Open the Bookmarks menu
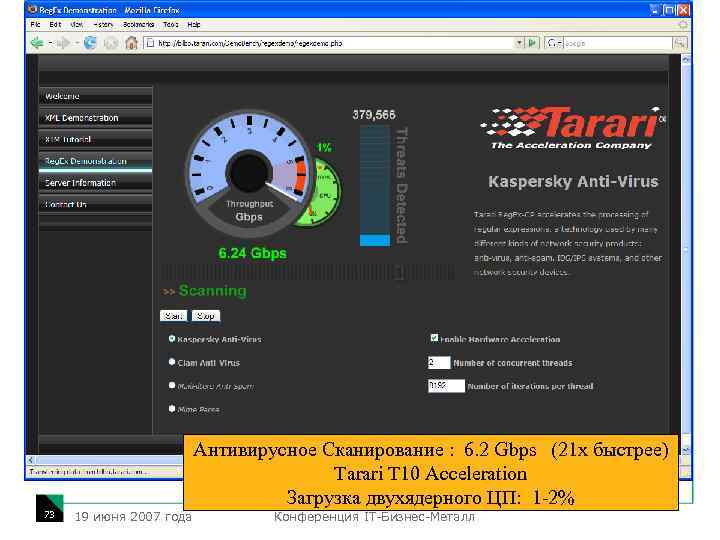 [x=138, y=24]
